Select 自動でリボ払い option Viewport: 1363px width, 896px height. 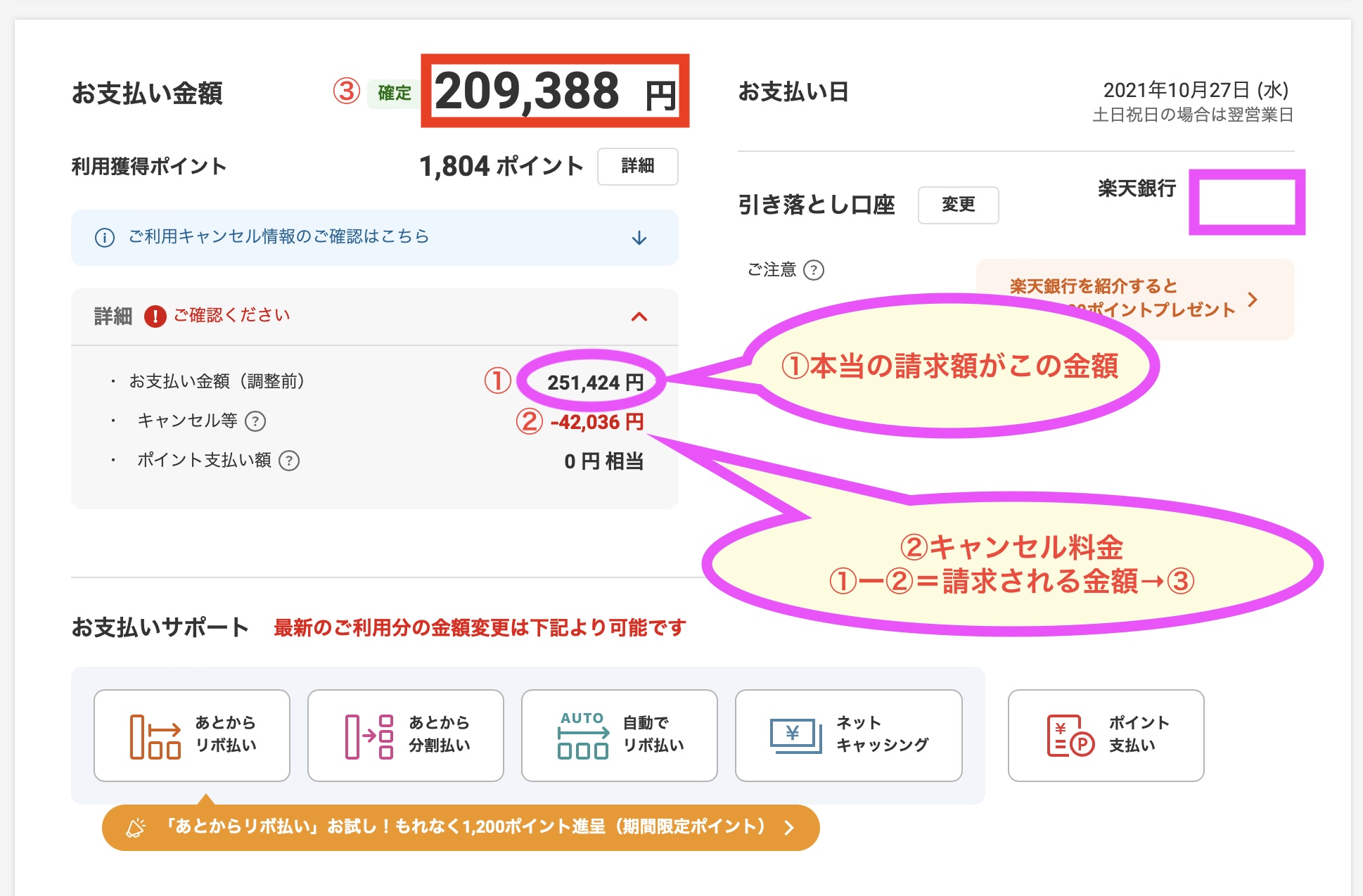coord(620,735)
